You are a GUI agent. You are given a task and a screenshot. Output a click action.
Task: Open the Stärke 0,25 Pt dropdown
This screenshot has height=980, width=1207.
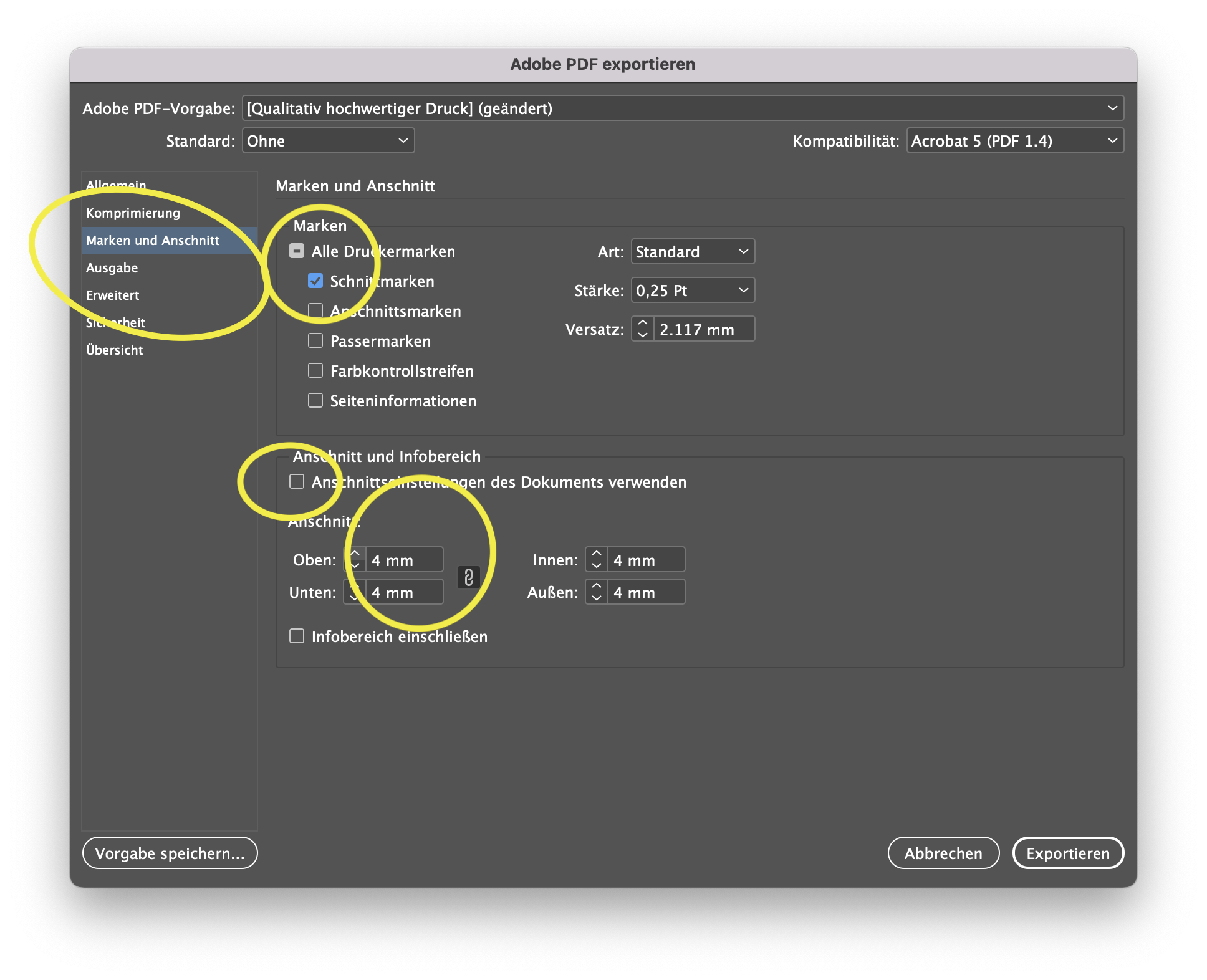coord(692,291)
